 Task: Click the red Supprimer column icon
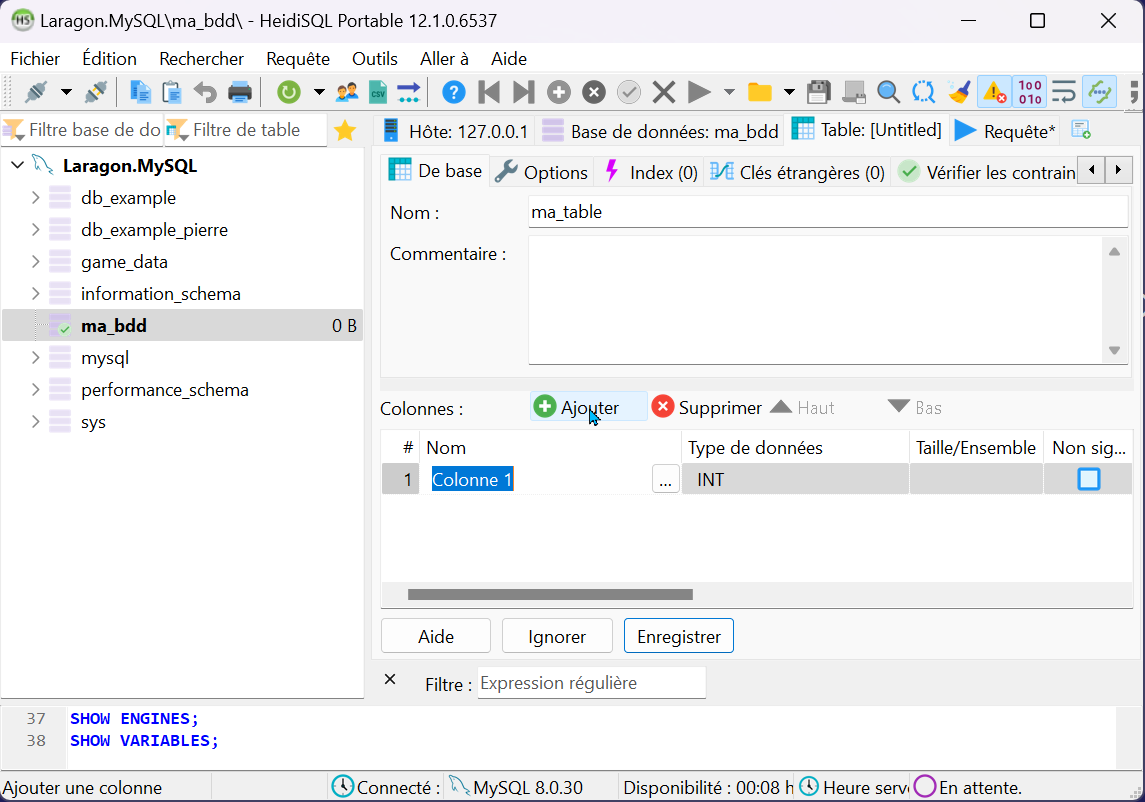pyautogui.click(x=662, y=407)
